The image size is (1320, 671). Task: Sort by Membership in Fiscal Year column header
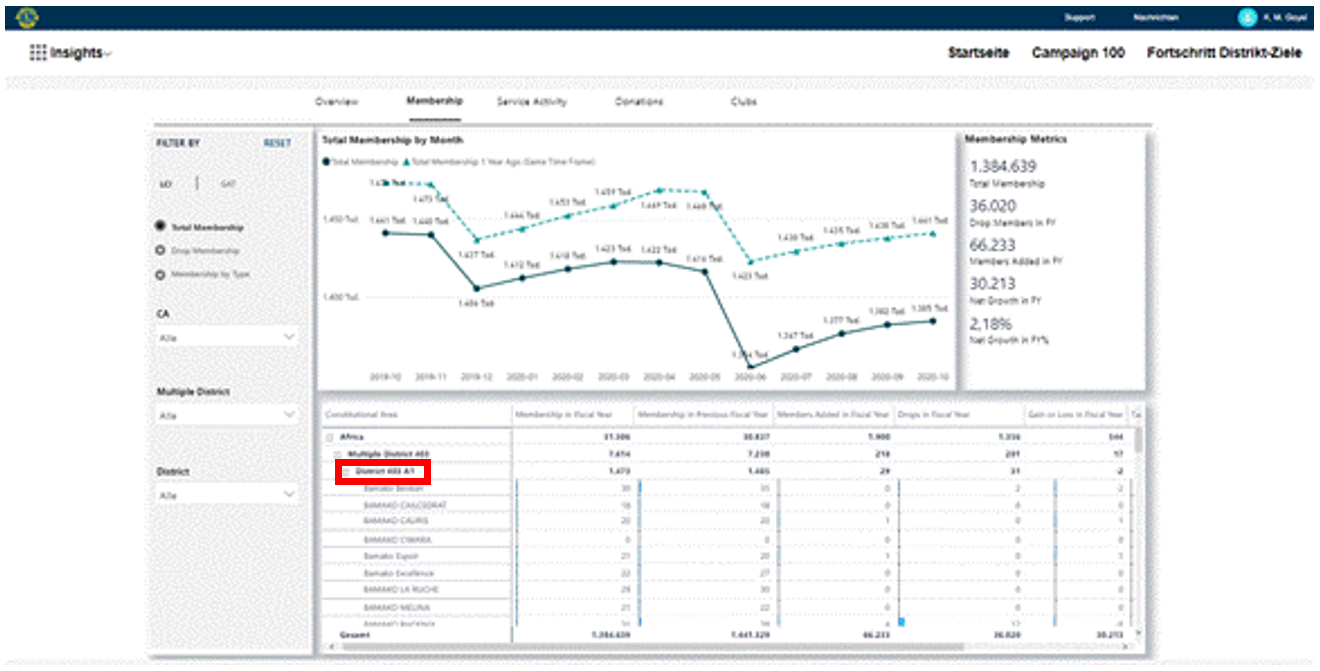pyautogui.click(x=571, y=414)
